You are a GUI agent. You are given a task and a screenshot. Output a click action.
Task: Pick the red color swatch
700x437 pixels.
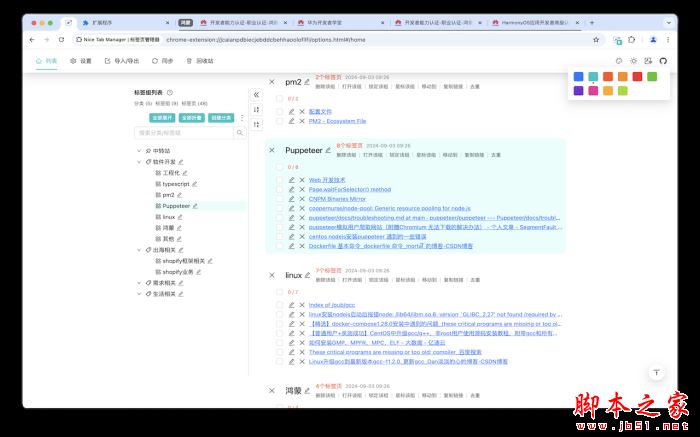637,76
